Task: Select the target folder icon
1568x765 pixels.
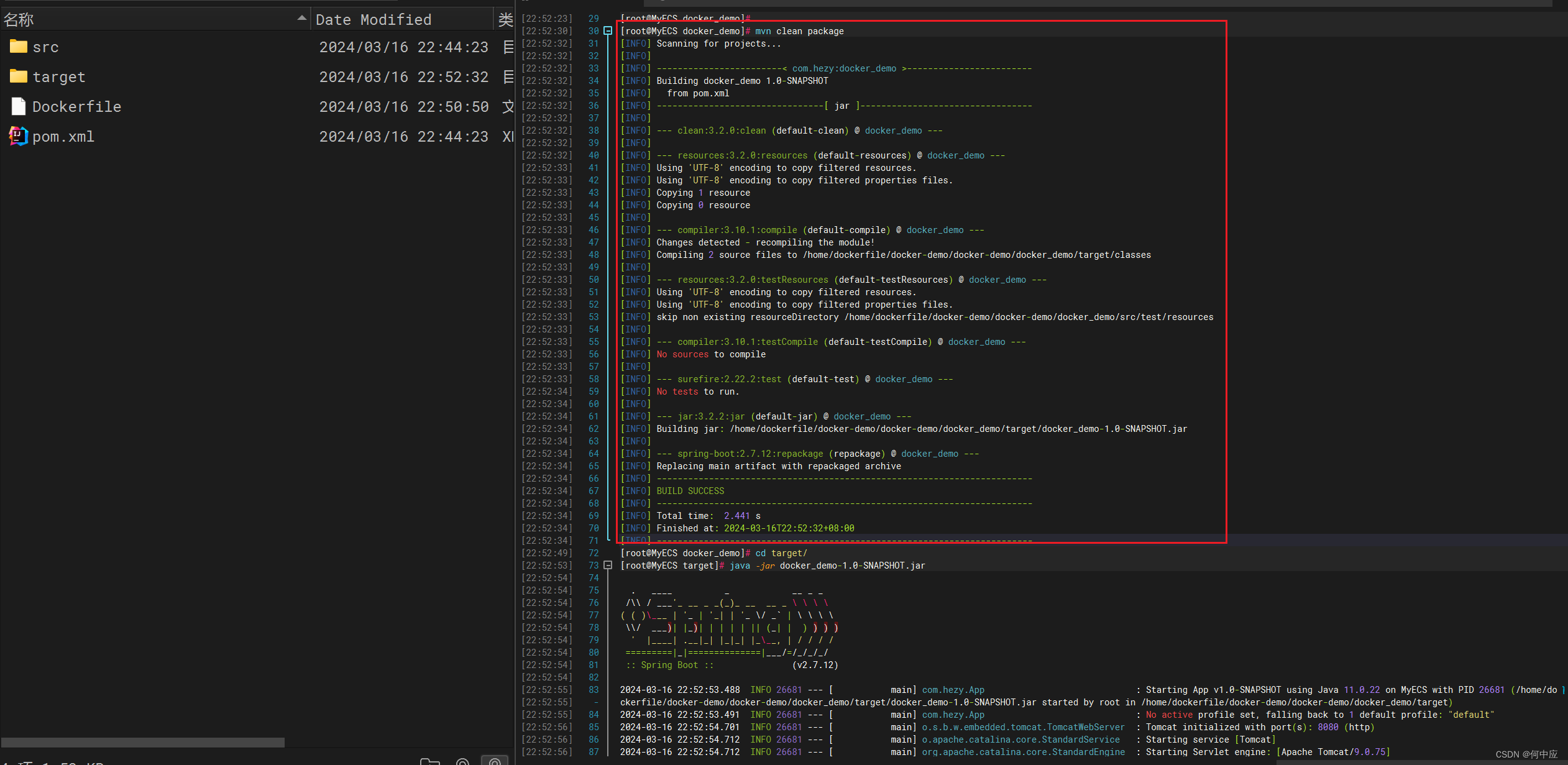Action: click(19, 76)
